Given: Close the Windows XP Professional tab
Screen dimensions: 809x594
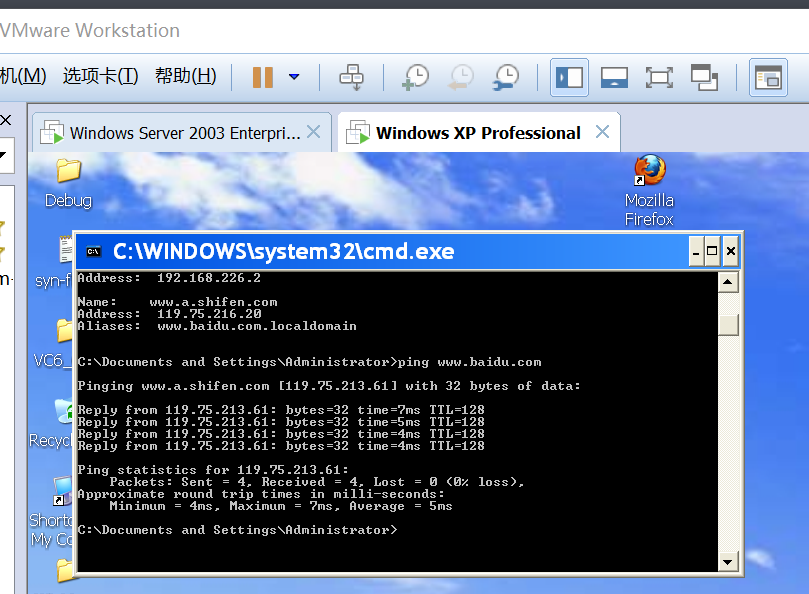Looking at the screenshot, I should point(602,132).
